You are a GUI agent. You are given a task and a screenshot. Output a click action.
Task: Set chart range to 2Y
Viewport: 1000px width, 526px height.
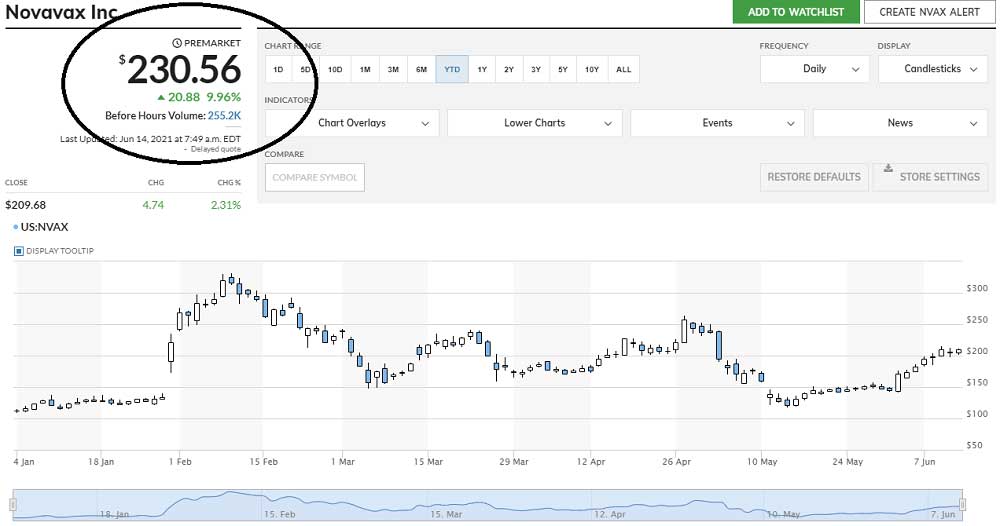[x=509, y=69]
